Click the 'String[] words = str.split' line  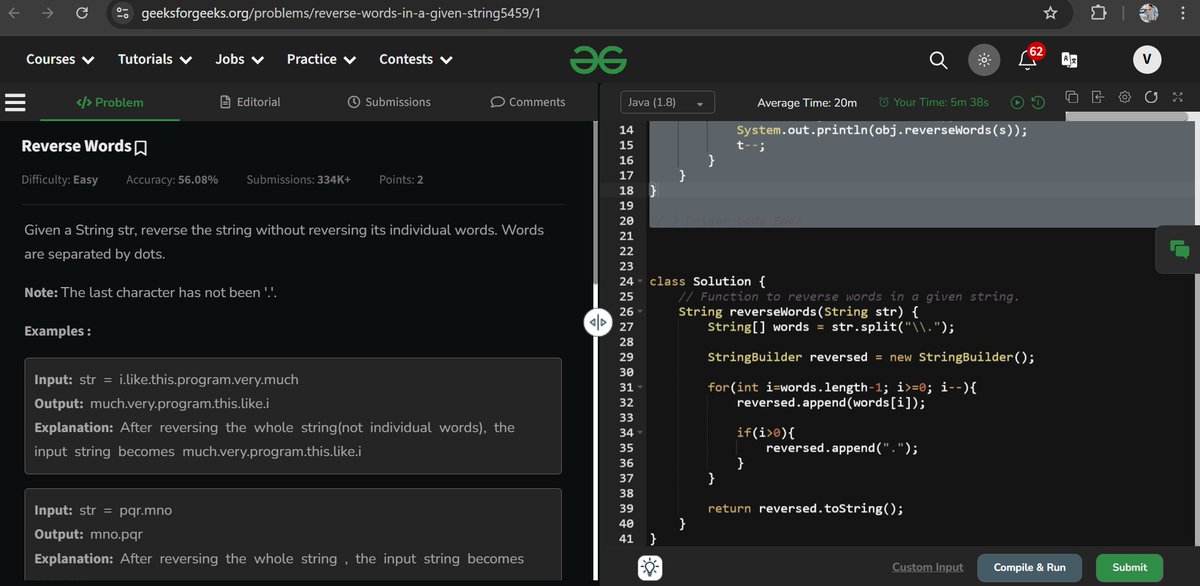click(831, 327)
